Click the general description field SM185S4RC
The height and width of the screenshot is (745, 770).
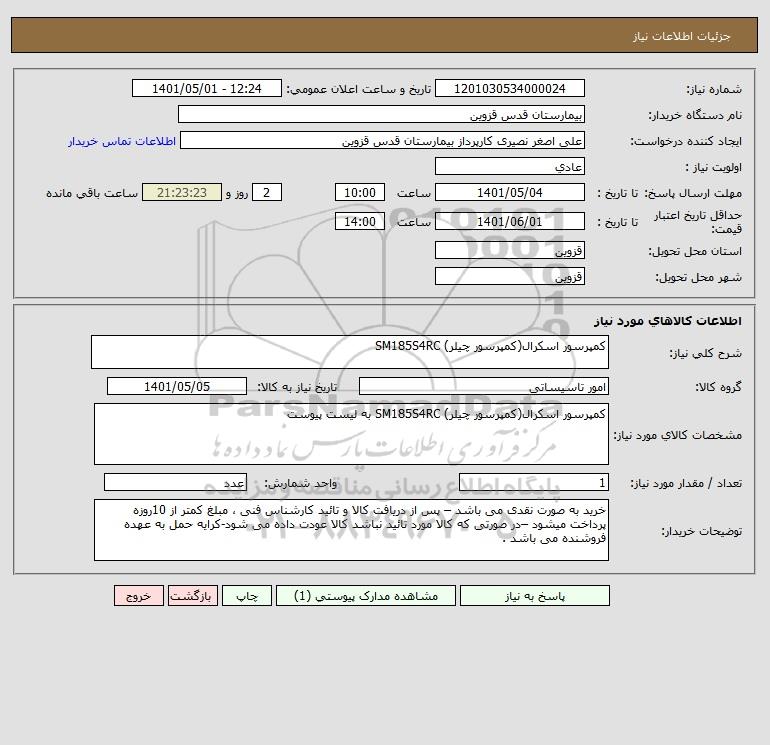click(350, 352)
